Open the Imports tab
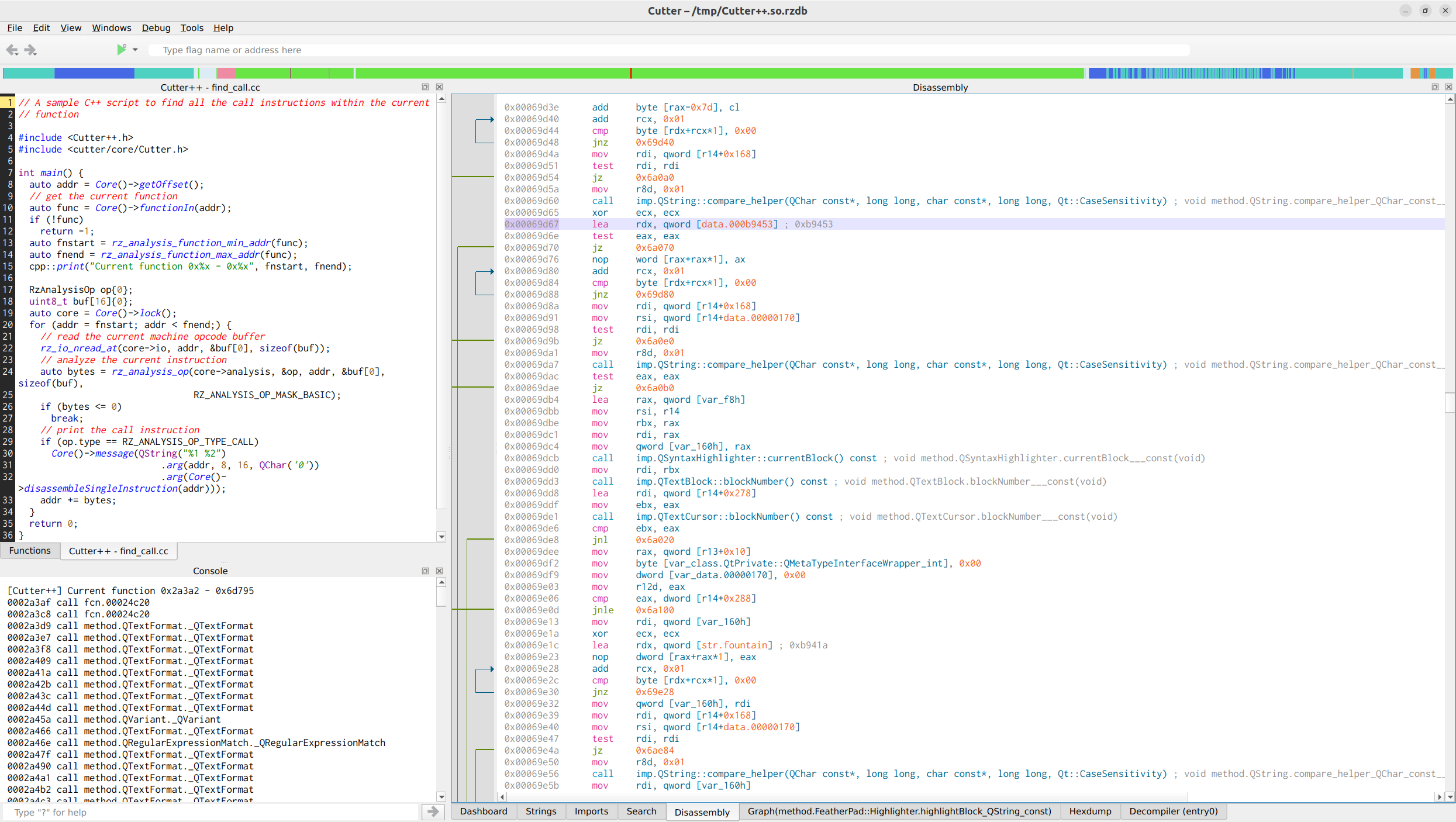The width and height of the screenshot is (1456, 822). click(x=591, y=811)
